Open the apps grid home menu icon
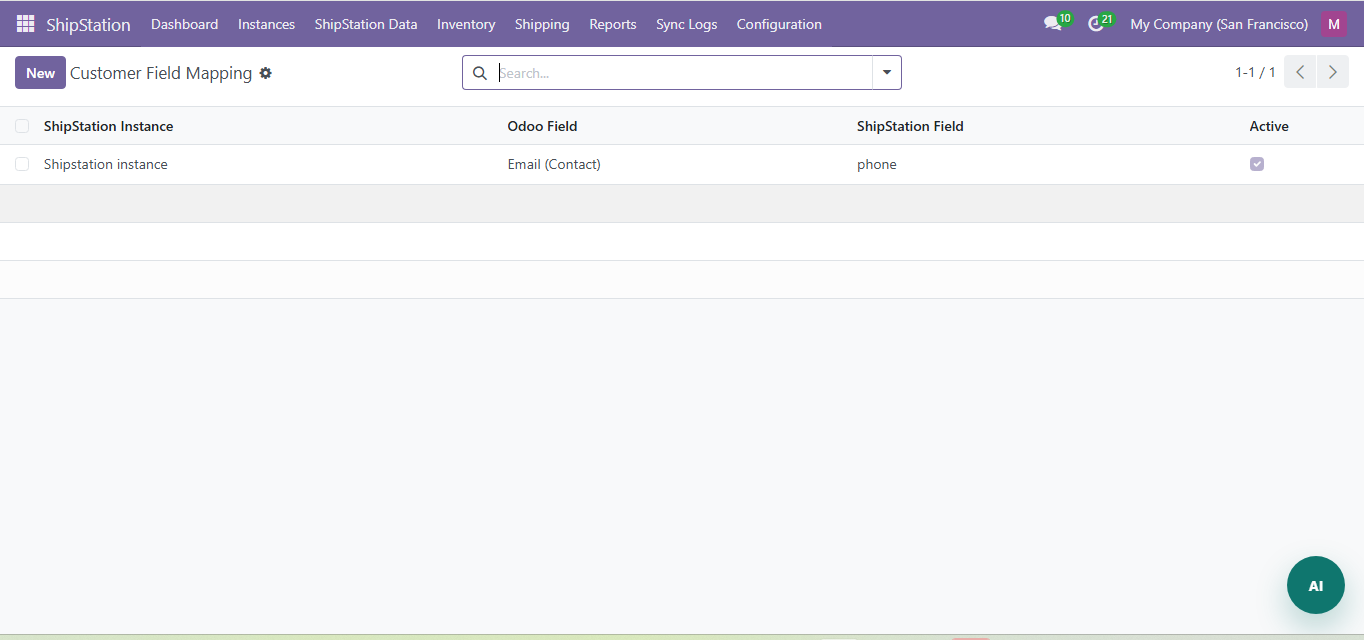This screenshot has width=1364, height=640. (25, 24)
